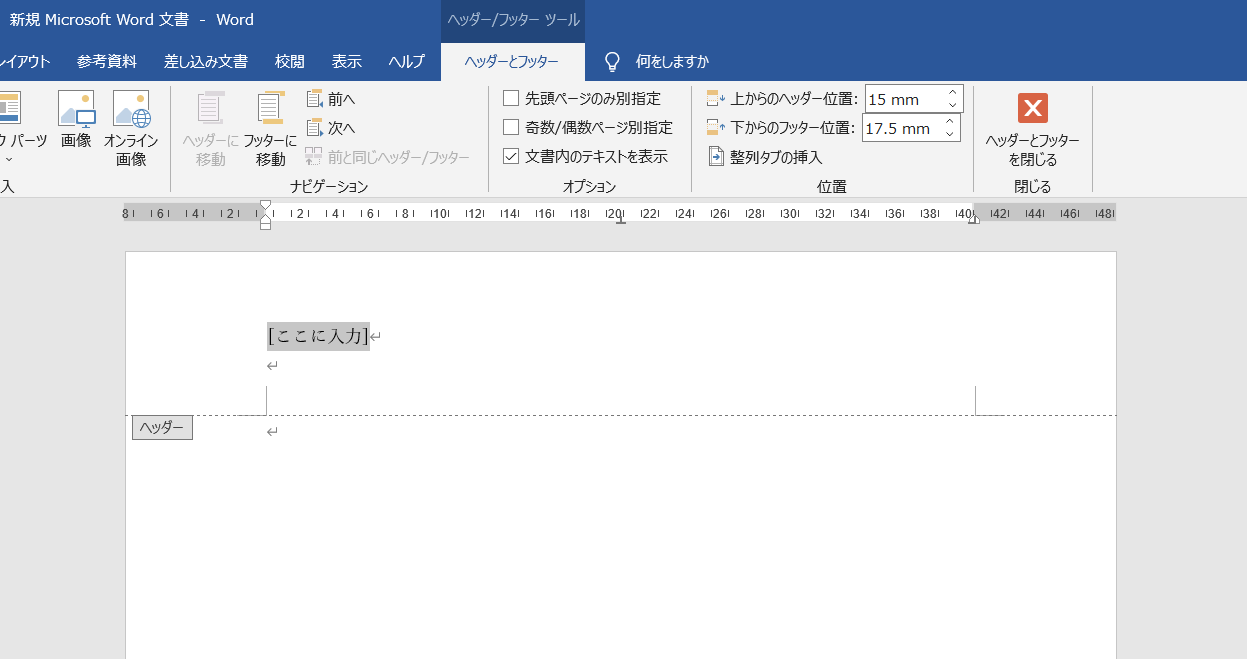Switch to the 校閲 ribbon tab
This screenshot has height=659, width=1247.
(x=289, y=61)
